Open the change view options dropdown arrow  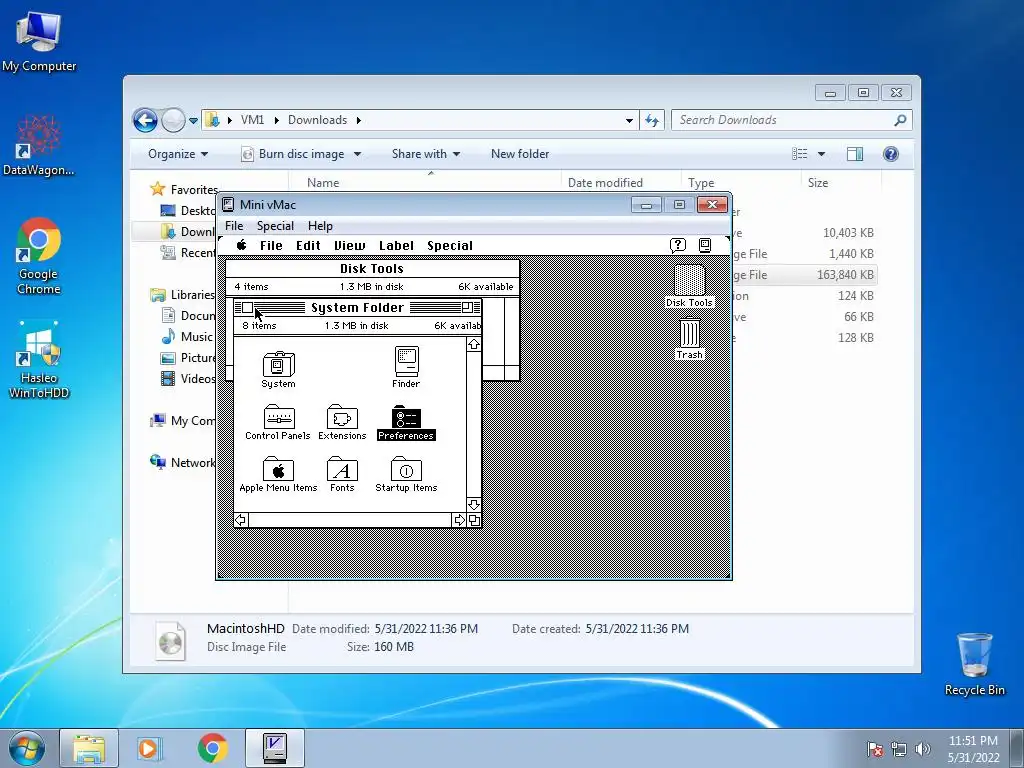point(822,154)
